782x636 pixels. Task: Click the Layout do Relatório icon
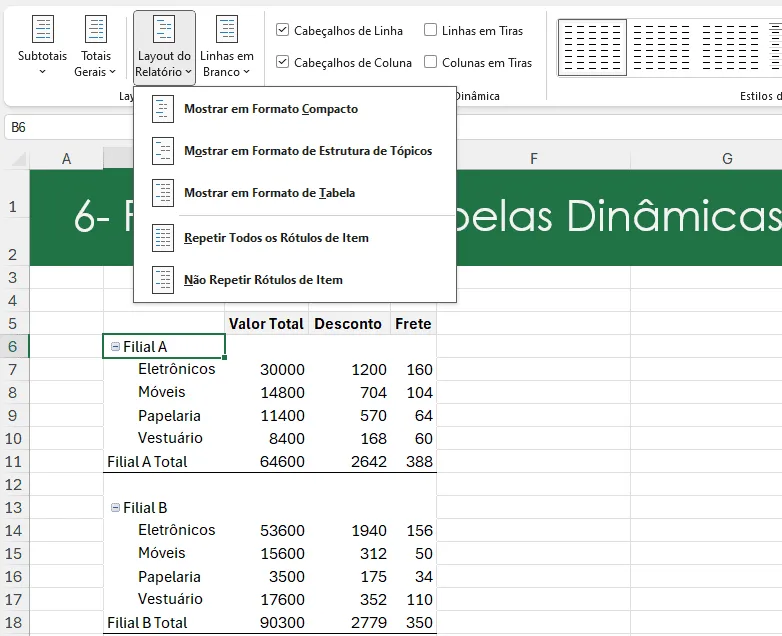[x=164, y=29]
